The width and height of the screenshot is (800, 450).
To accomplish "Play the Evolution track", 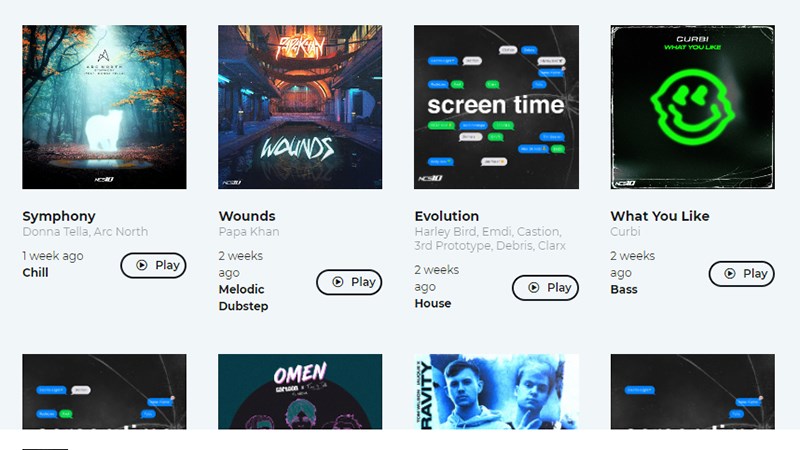I will pyautogui.click(x=545, y=288).
